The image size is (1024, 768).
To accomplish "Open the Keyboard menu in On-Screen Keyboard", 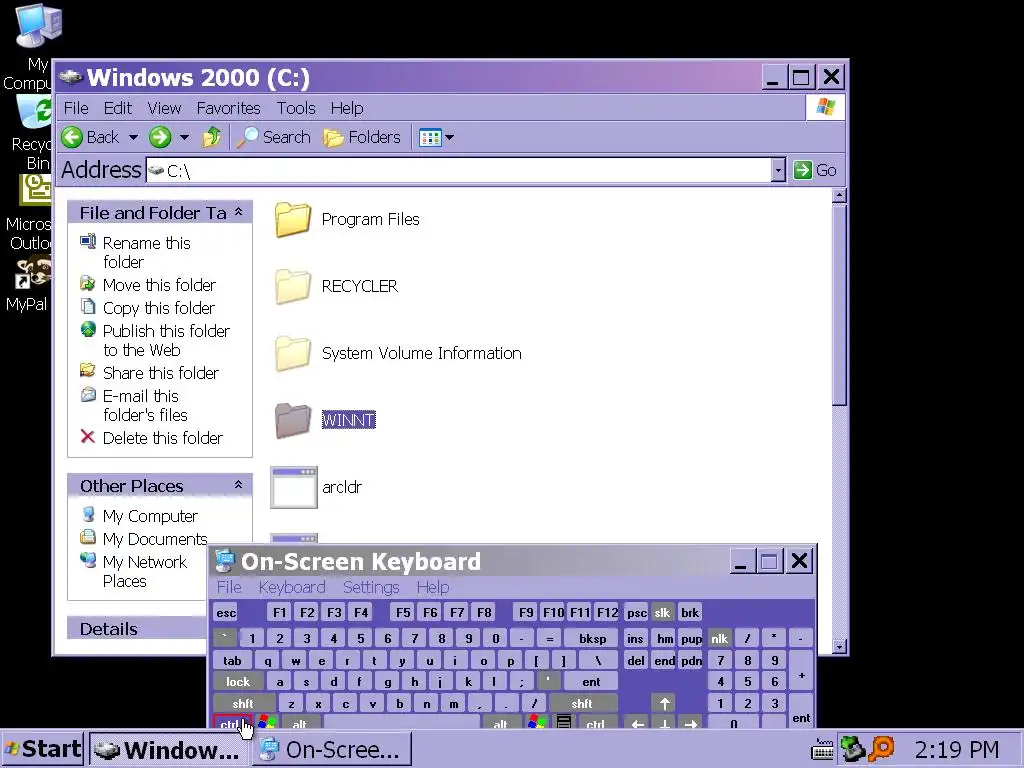I will (x=292, y=587).
